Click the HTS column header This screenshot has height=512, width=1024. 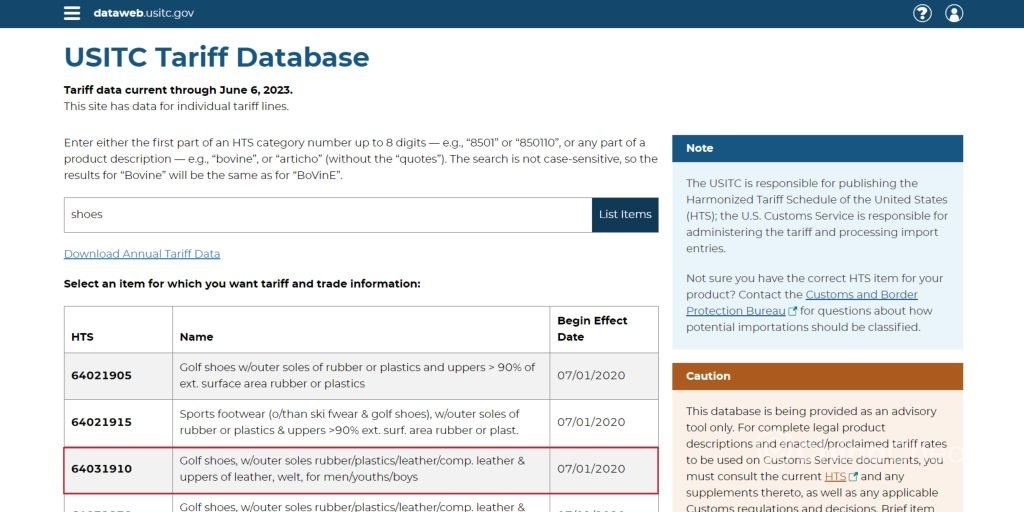click(x=82, y=337)
